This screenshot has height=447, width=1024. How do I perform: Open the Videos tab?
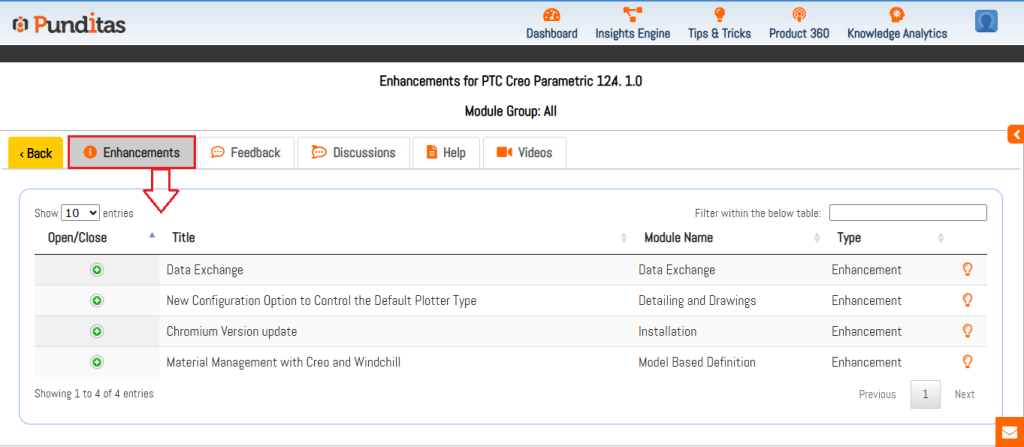tap(525, 153)
